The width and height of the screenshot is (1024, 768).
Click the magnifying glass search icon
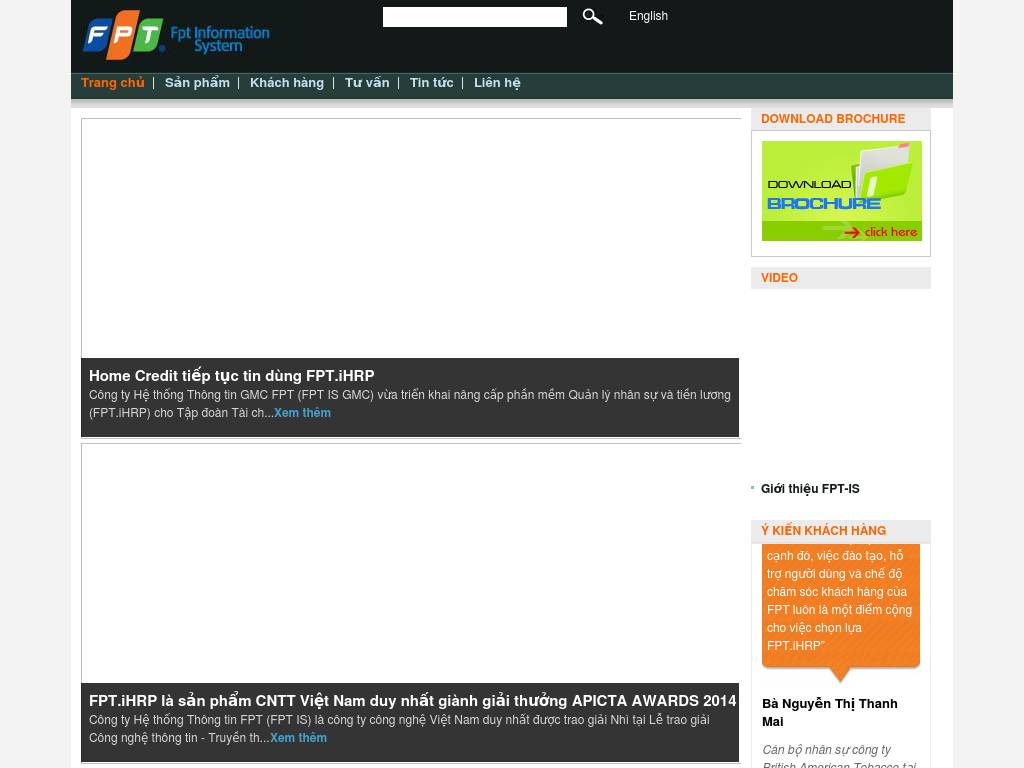click(x=592, y=17)
